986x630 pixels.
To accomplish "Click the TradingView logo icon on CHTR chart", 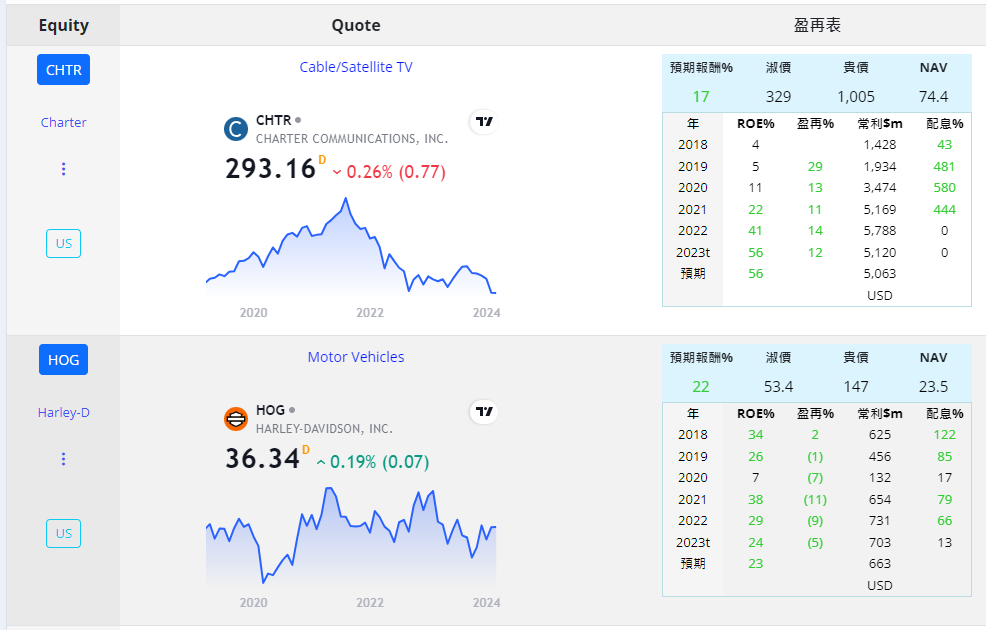I will (x=484, y=121).
